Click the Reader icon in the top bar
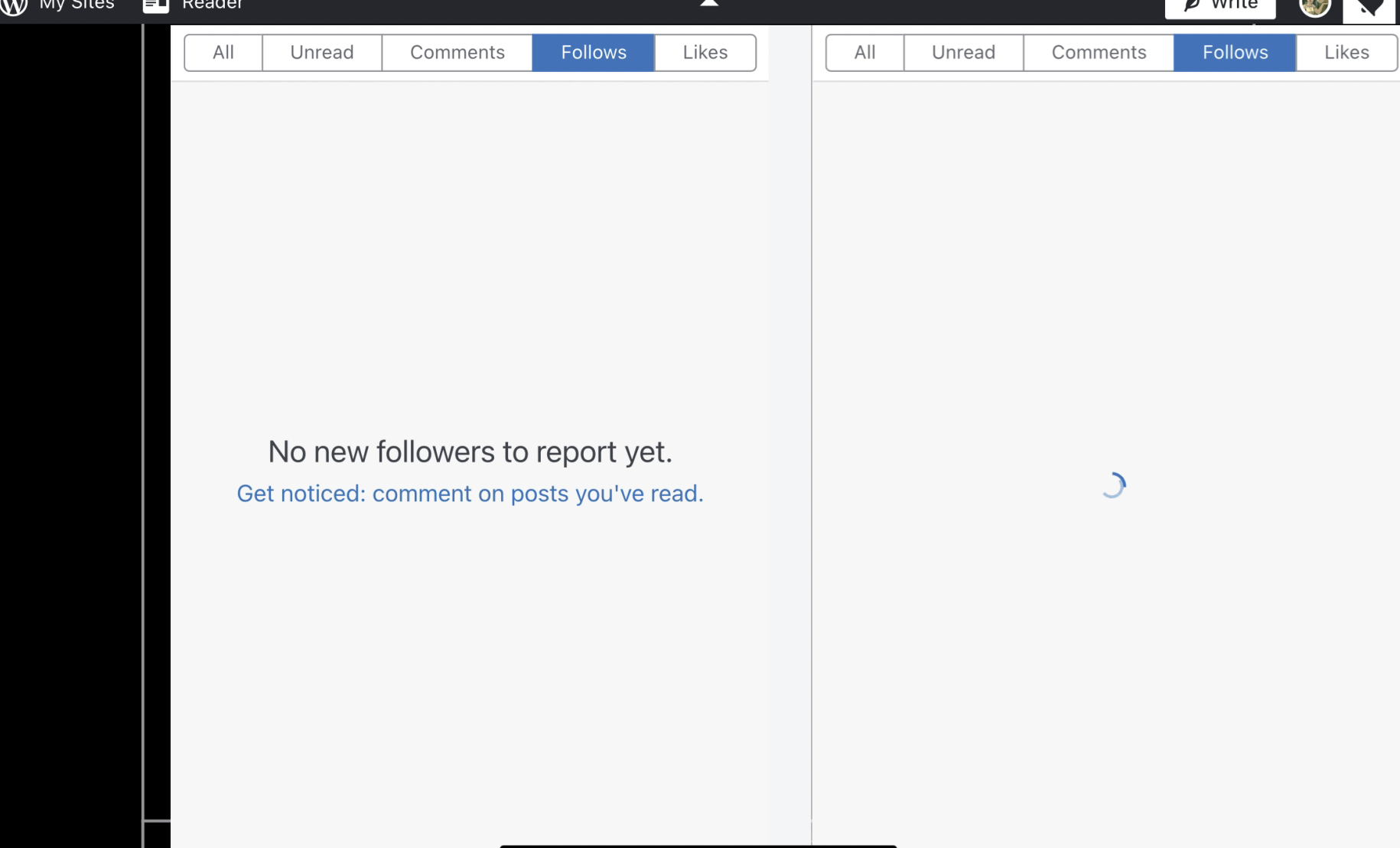Screen dimensions: 1400x848 (156, 6)
